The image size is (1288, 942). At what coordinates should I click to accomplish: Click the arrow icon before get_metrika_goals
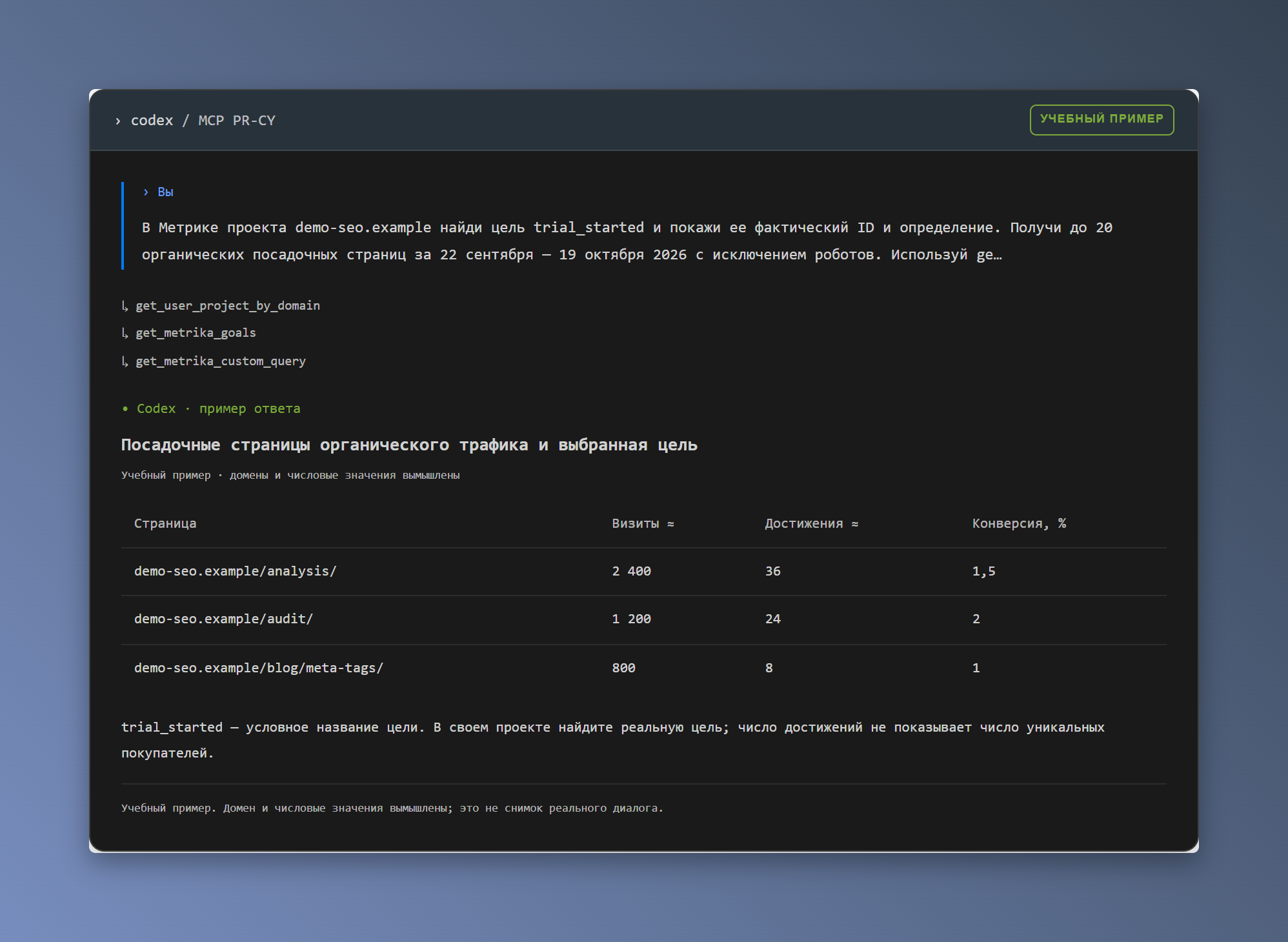125,333
